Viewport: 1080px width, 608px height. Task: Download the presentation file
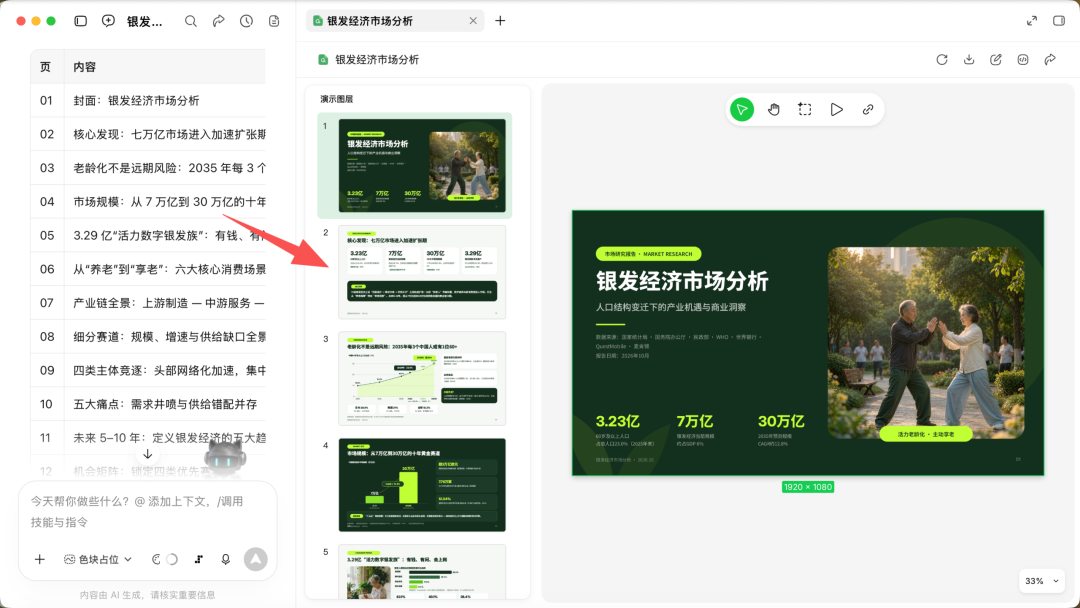(x=969, y=59)
